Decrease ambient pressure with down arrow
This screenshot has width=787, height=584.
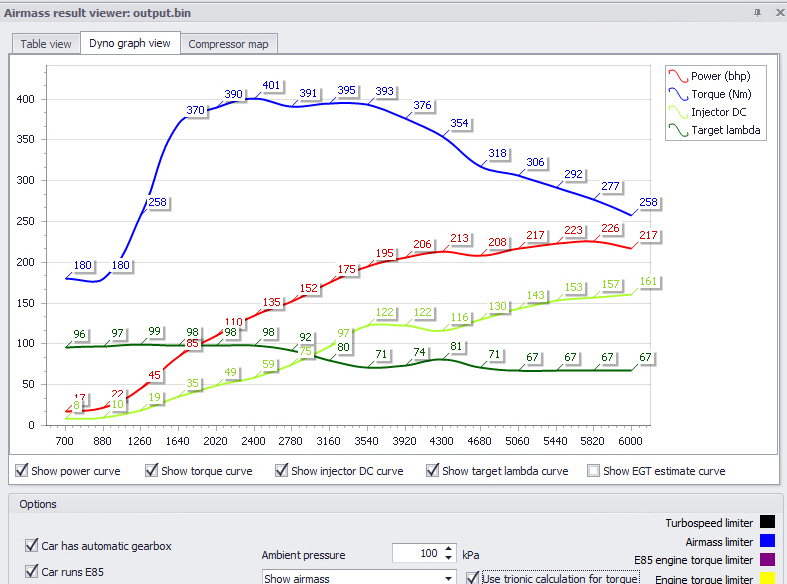(x=449, y=558)
